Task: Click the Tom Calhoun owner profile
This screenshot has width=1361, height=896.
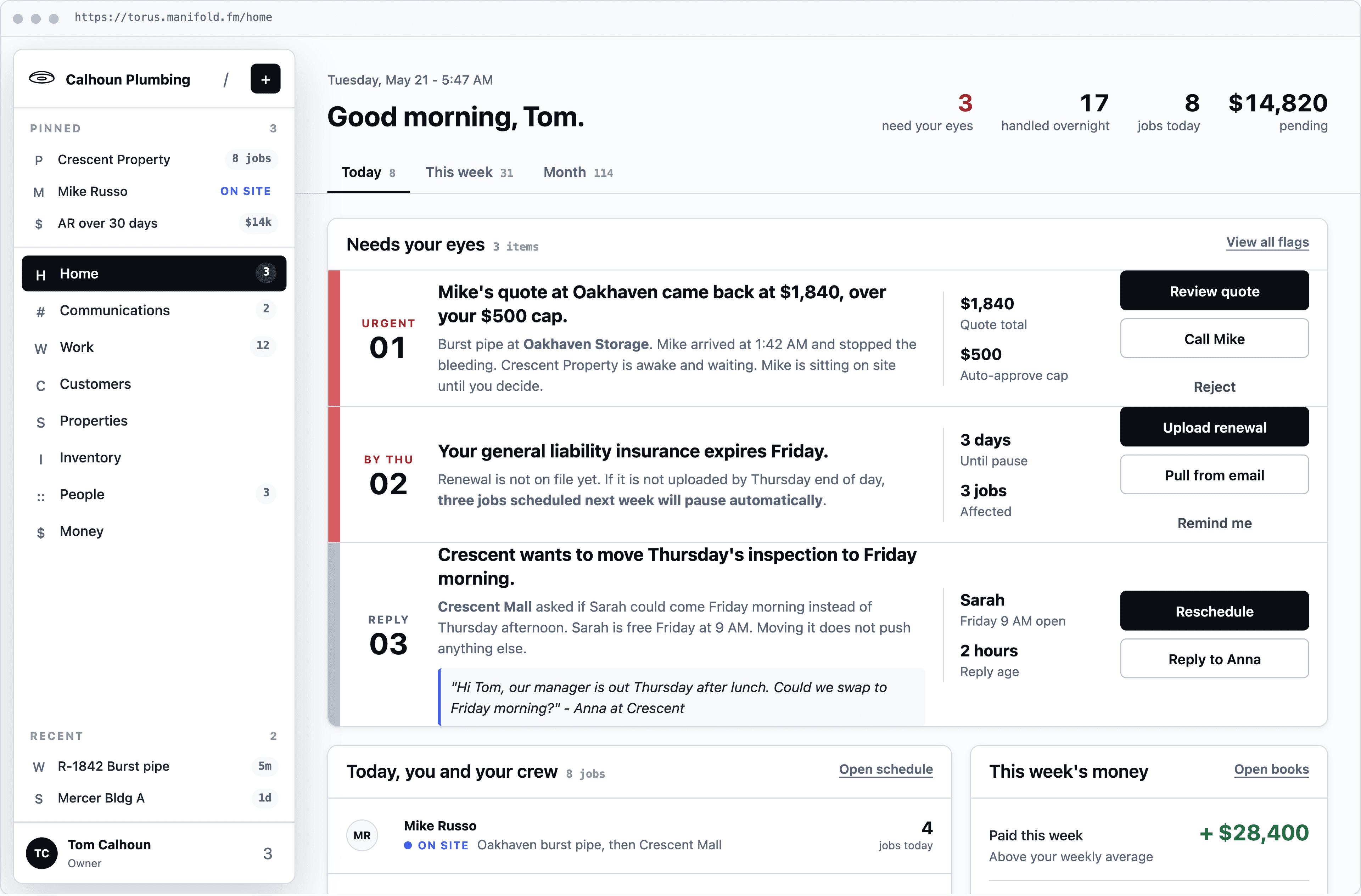Action: [x=154, y=853]
